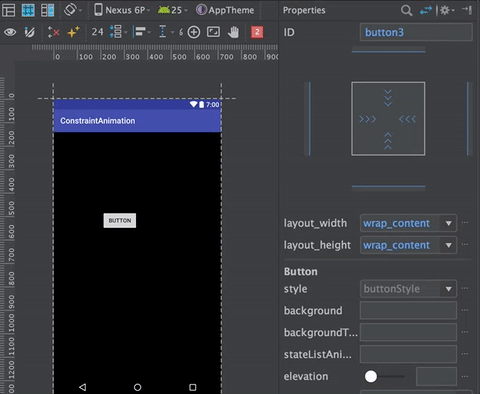480x394 pixels.
Task: Click Clear All Constraints icon
Action: tap(53, 32)
